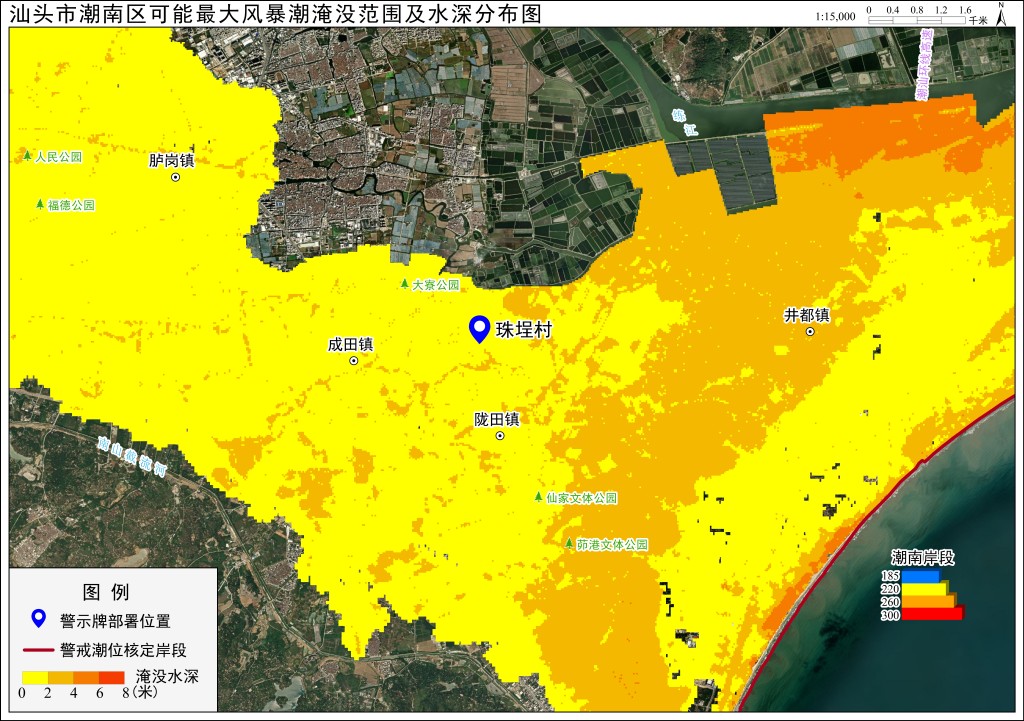Click the 警示牌部署位置 legend text

pyautogui.click(x=116, y=621)
